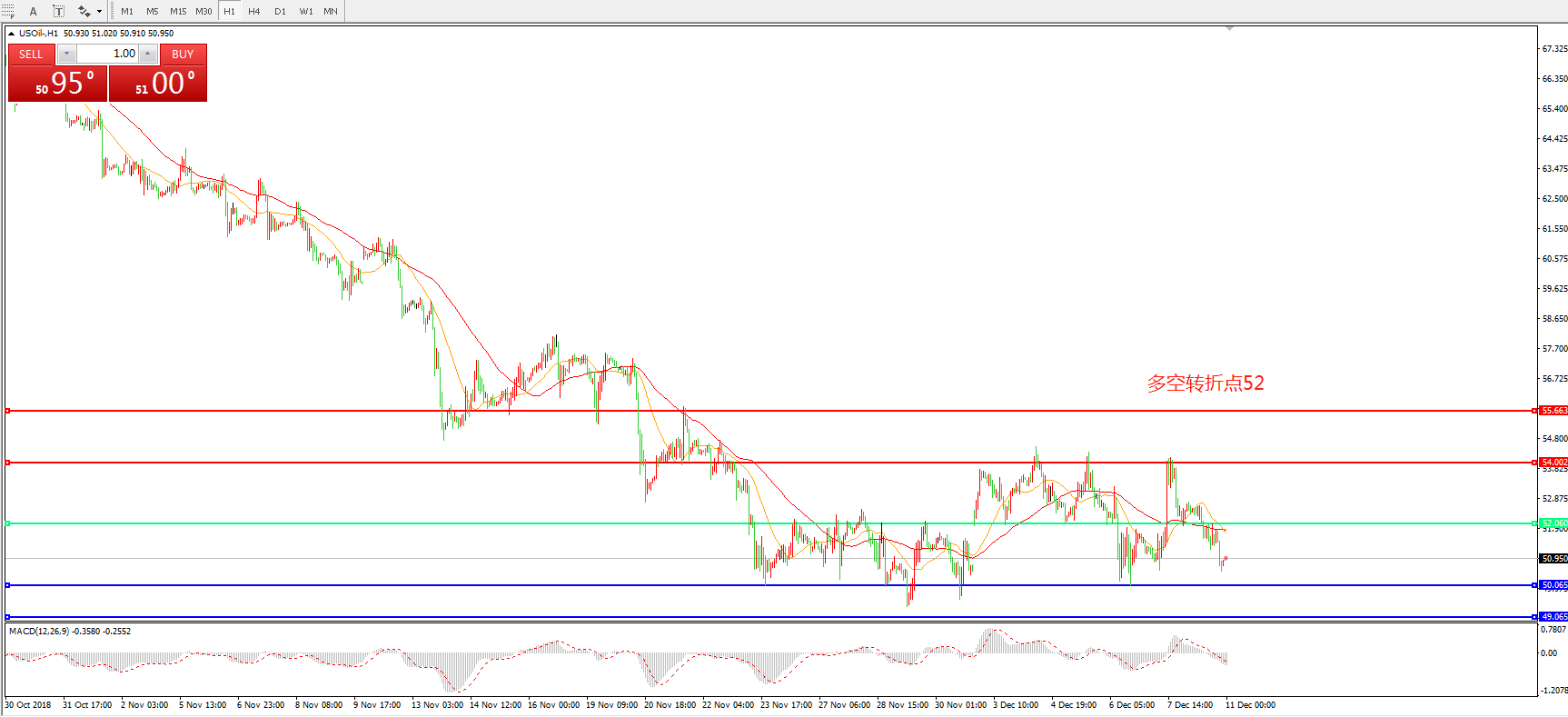Select the MN monthly timeframe
Viewport: 1568px width, 717px height.
331,11
